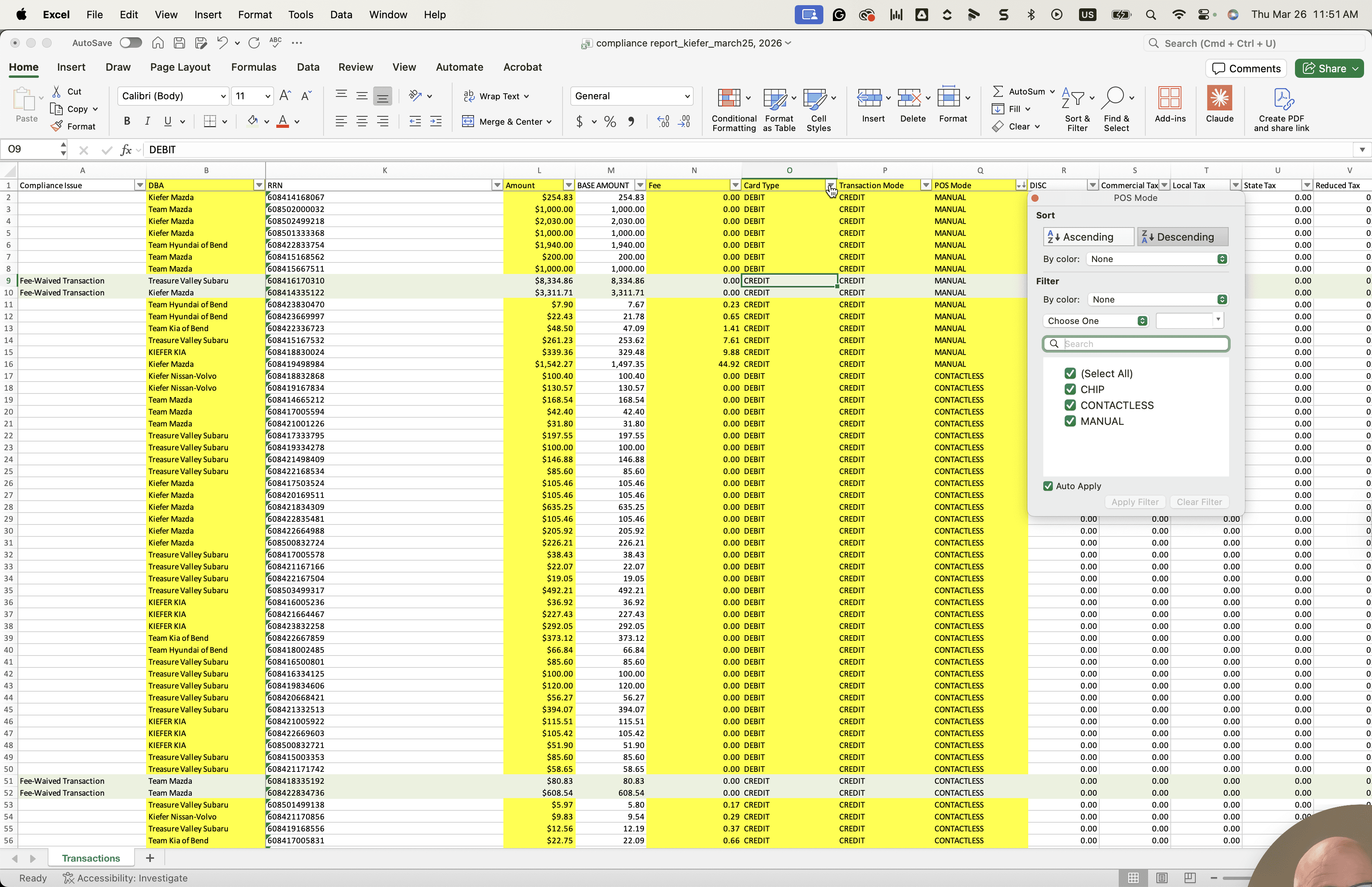Click the Increase Font Size icon
Image resolution: width=1372 pixels, height=887 pixels.
tap(285, 96)
